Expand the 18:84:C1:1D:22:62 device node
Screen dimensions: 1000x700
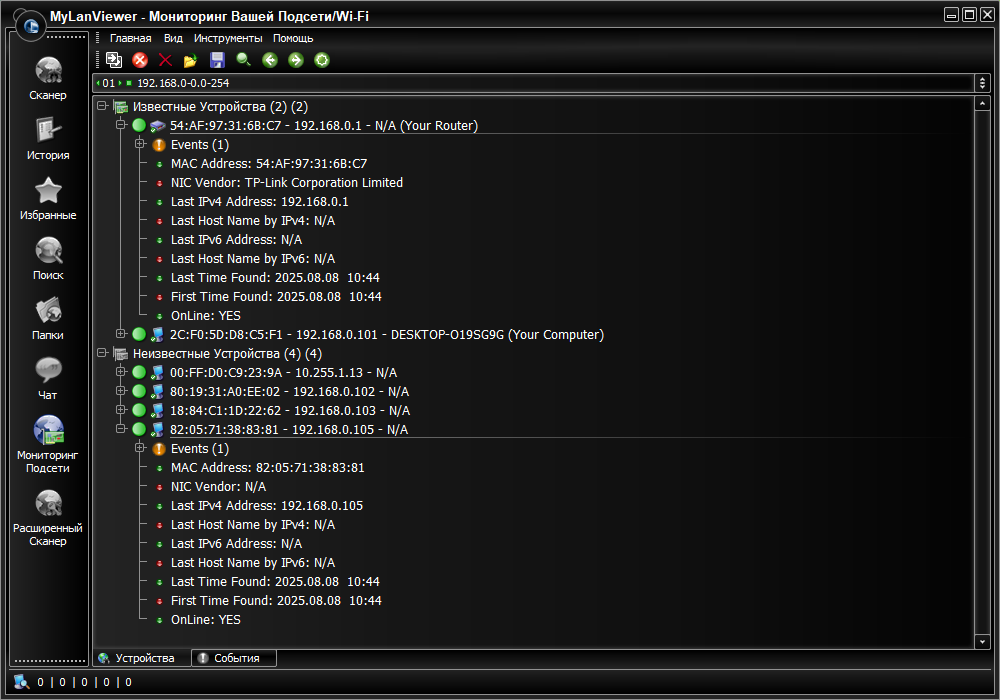(x=121, y=409)
